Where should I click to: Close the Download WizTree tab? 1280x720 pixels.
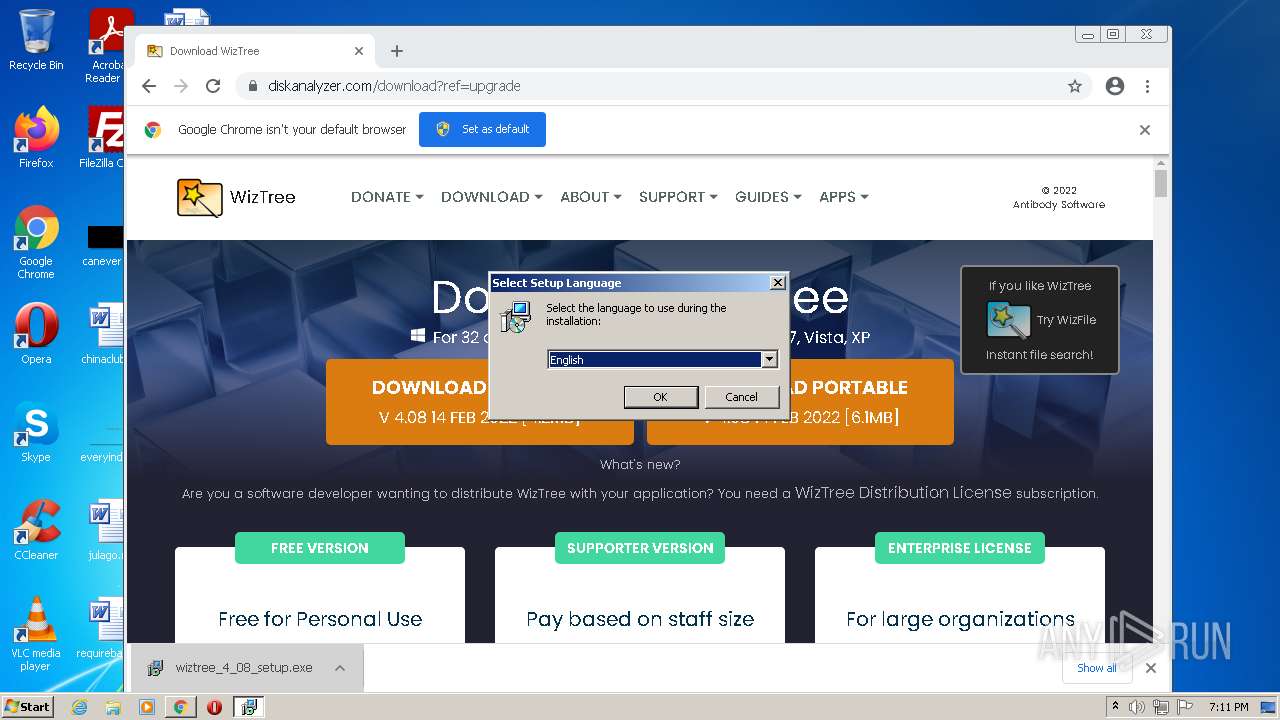(359, 51)
